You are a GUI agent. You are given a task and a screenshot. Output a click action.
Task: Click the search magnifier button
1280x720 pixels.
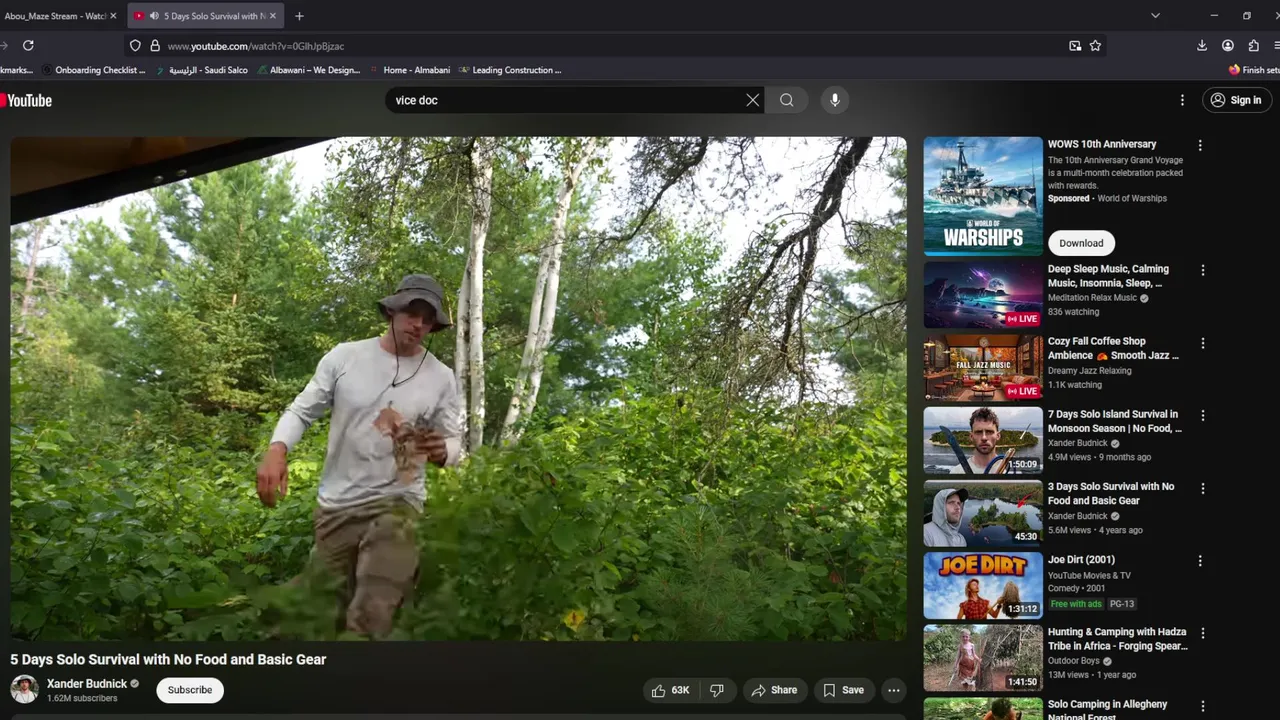(x=787, y=100)
